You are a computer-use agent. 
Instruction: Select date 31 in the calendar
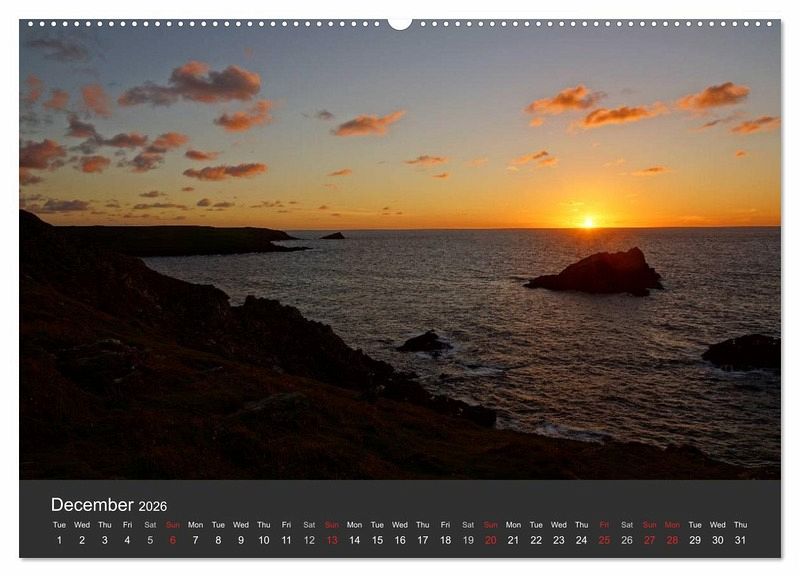click(x=740, y=540)
